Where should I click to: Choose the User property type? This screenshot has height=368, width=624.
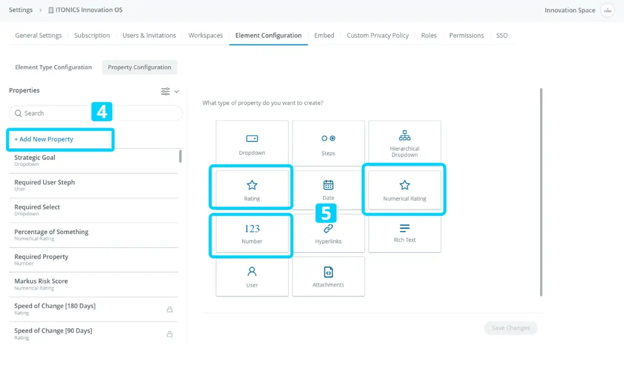coord(252,277)
